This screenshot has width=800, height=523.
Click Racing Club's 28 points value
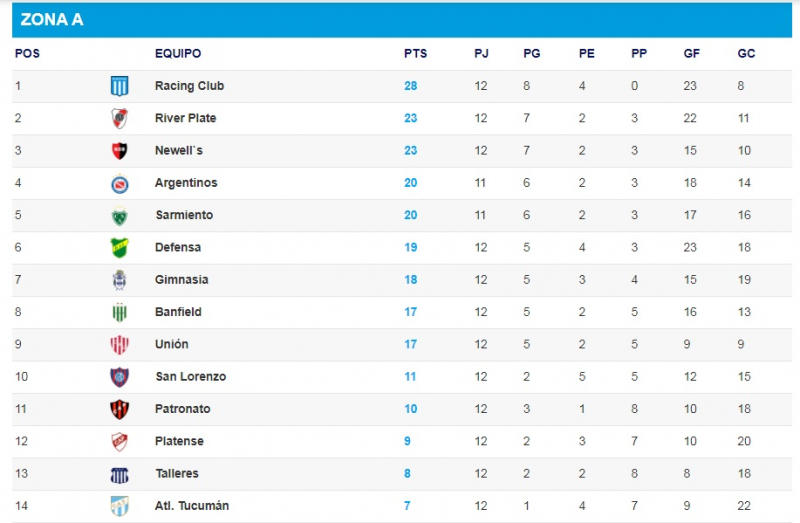tap(411, 86)
